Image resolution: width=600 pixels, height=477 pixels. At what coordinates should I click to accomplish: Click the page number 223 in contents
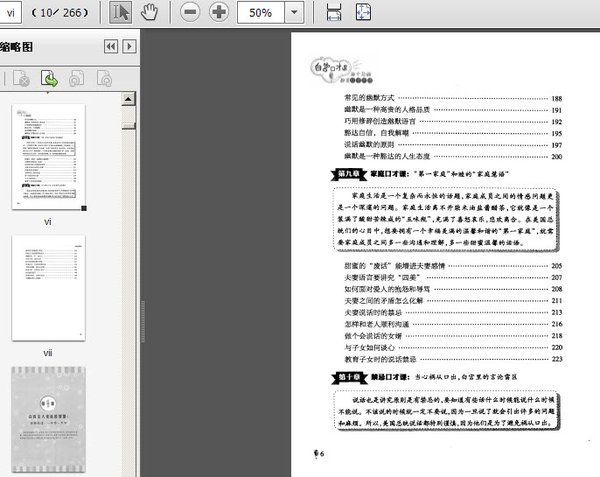[557, 359]
